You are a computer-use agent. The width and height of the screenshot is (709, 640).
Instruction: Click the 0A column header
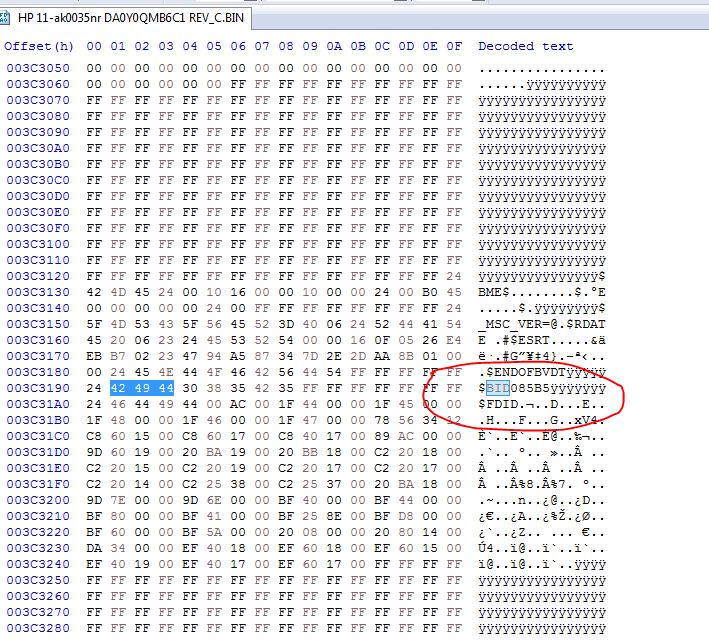(x=334, y=46)
